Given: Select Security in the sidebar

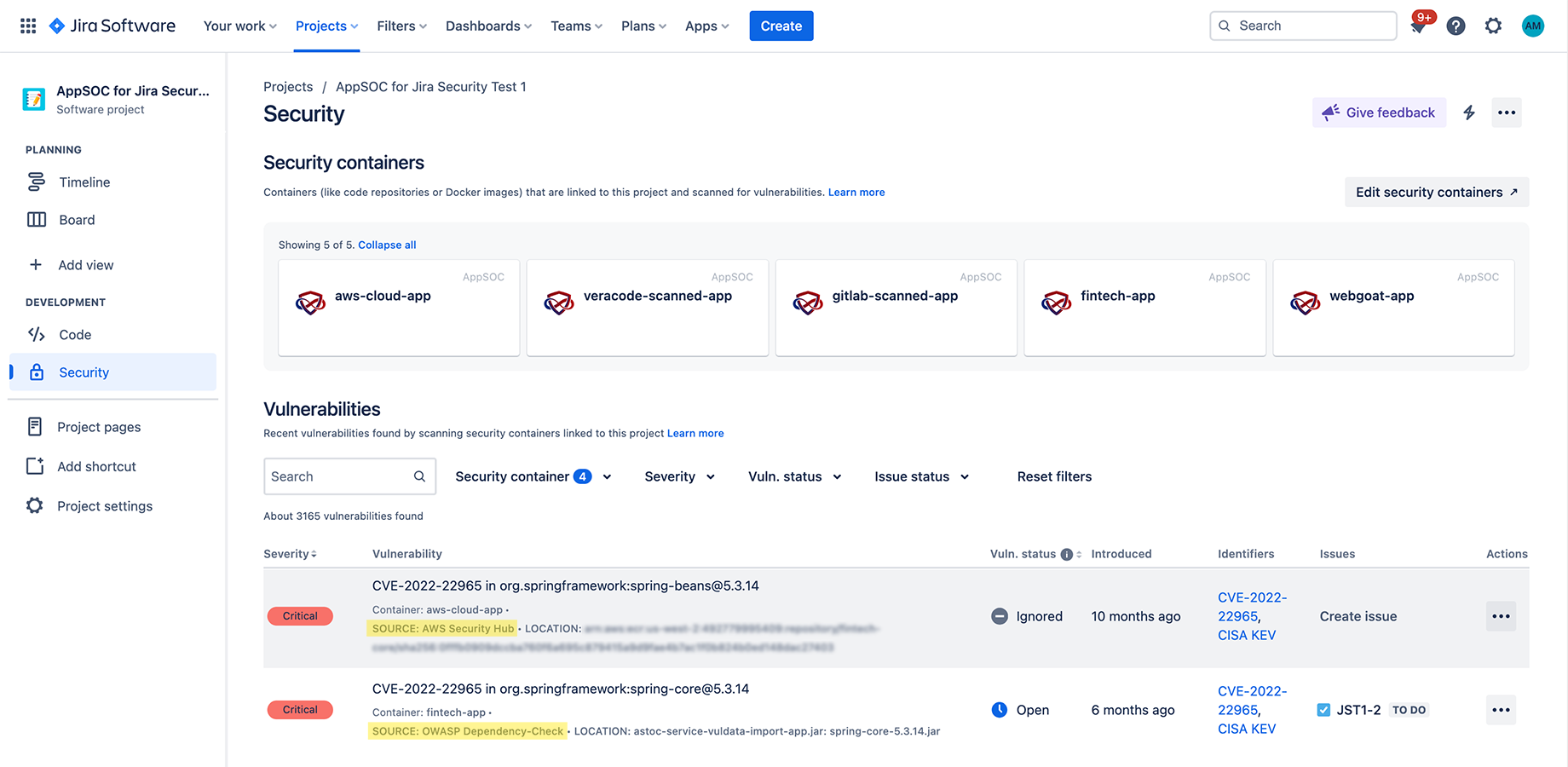Looking at the screenshot, I should (112, 372).
